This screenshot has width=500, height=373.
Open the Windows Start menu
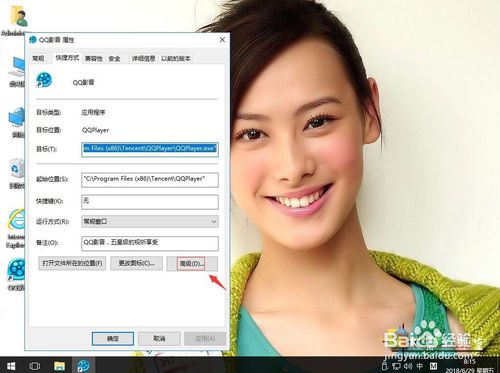point(11,366)
